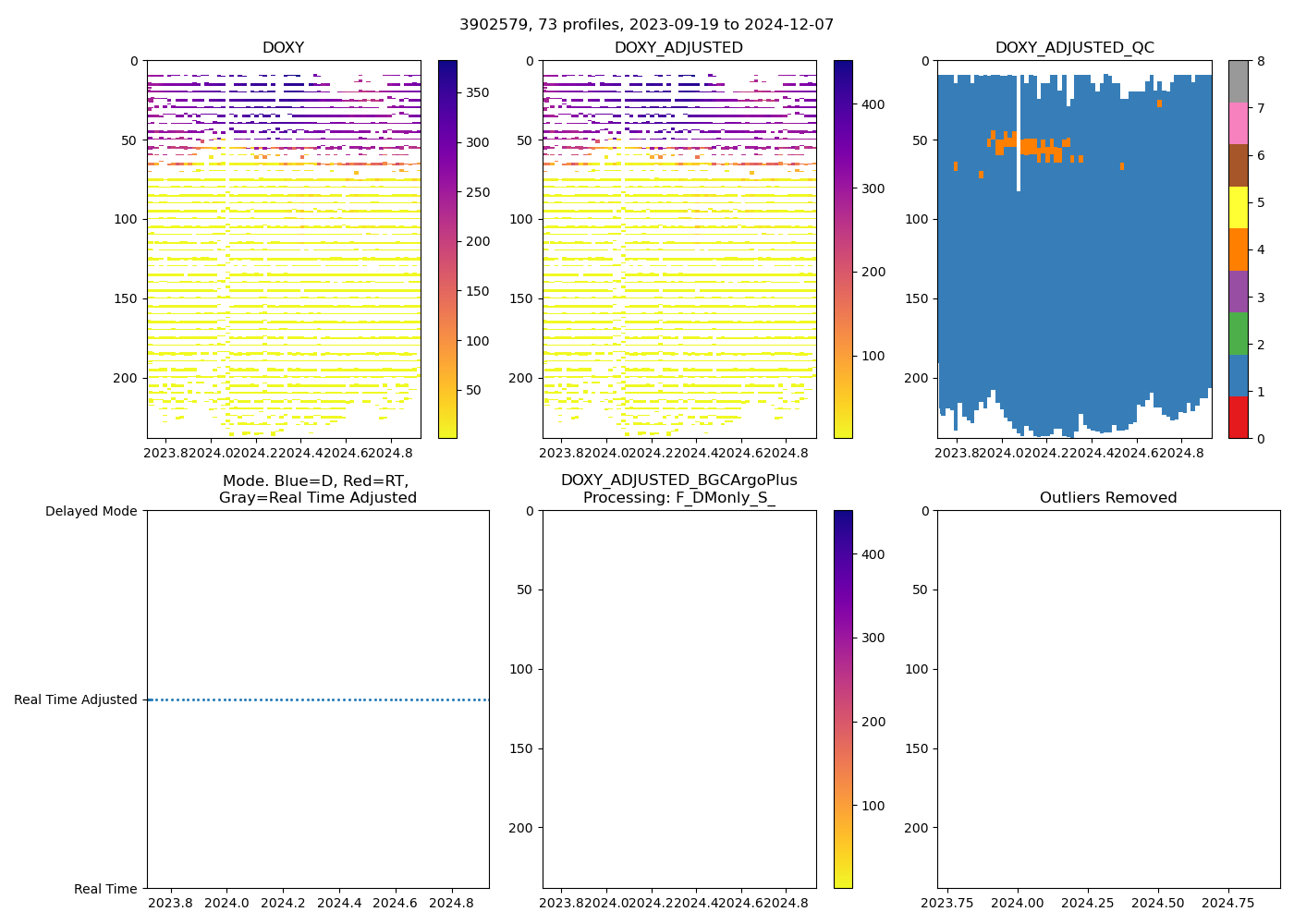The height and width of the screenshot is (924, 1294).
Task: Click the brown segment of QC colorbar
Action: tap(1238, 165)
